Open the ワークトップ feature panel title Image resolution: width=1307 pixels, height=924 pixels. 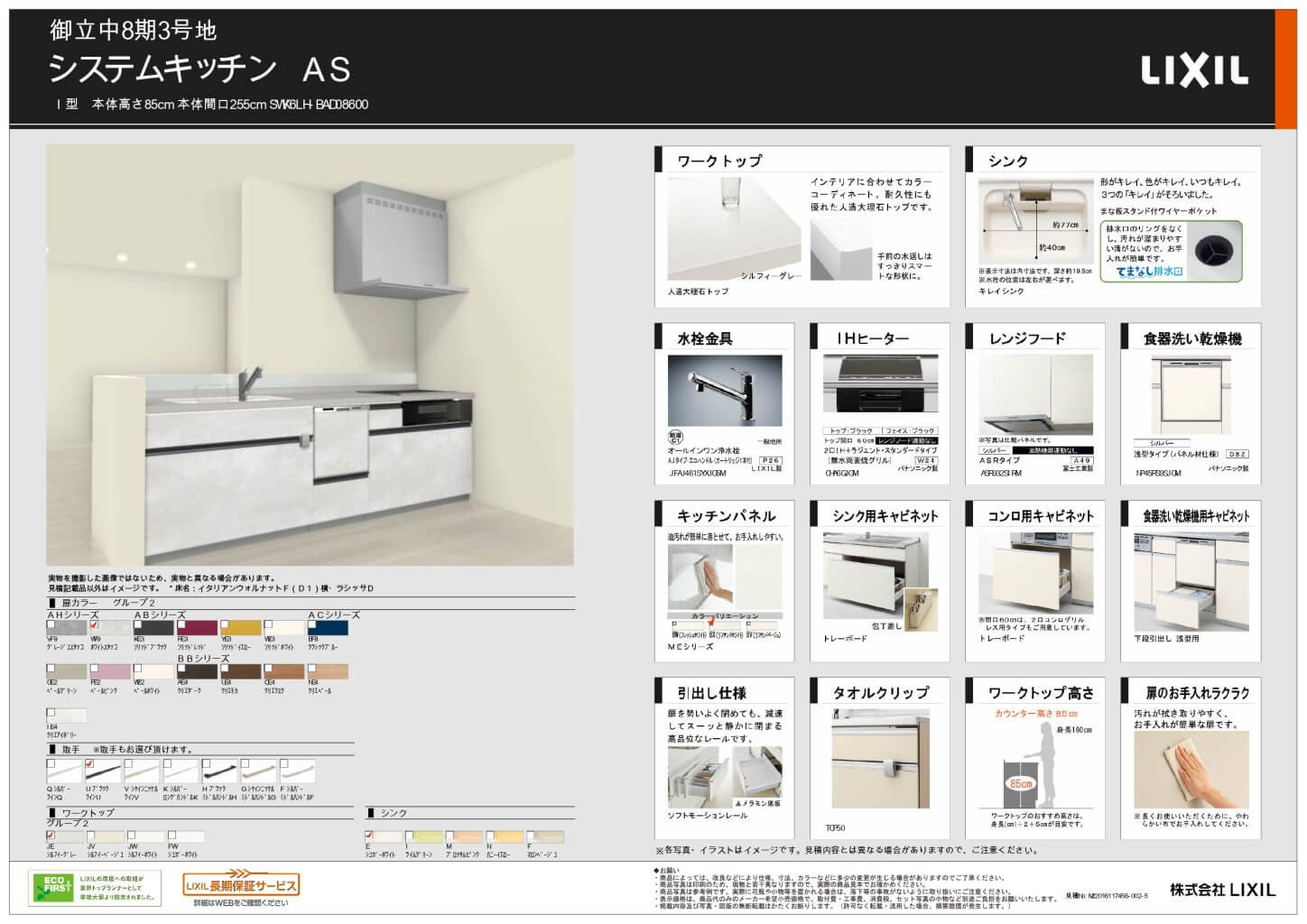click(719, 162)
